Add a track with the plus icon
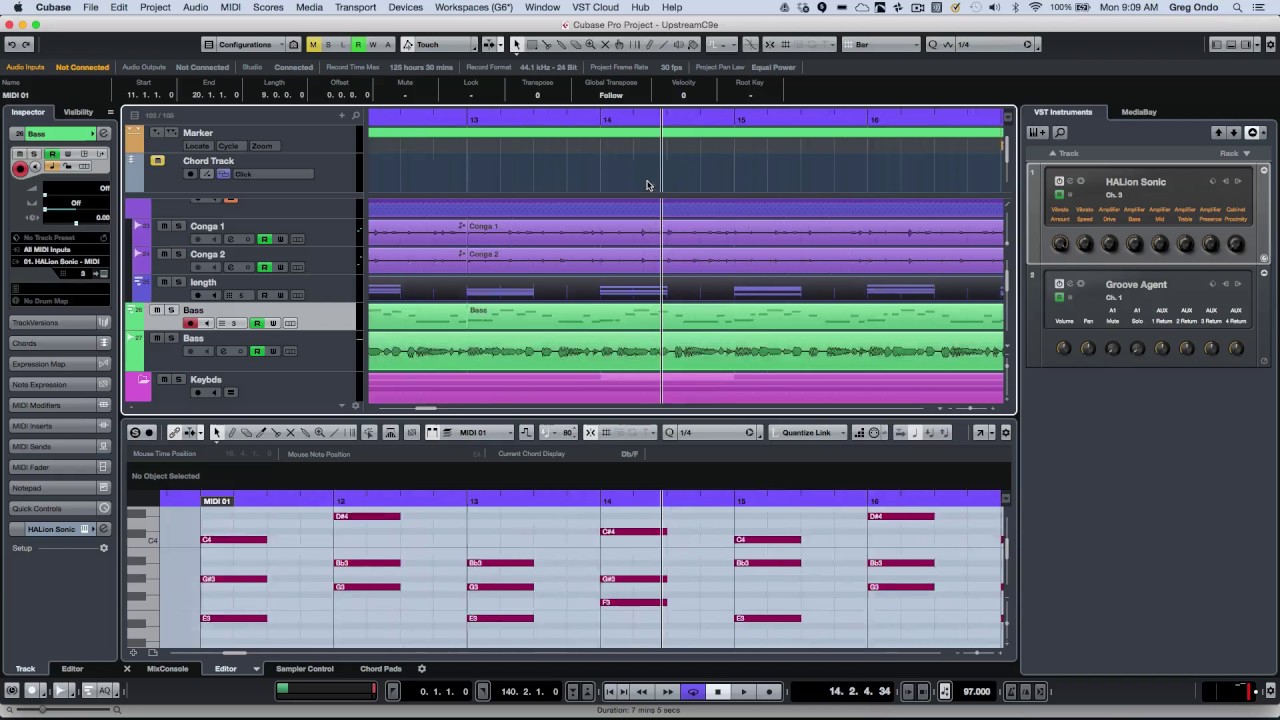This screenshot has width=1280, height=720. point(341,115)
